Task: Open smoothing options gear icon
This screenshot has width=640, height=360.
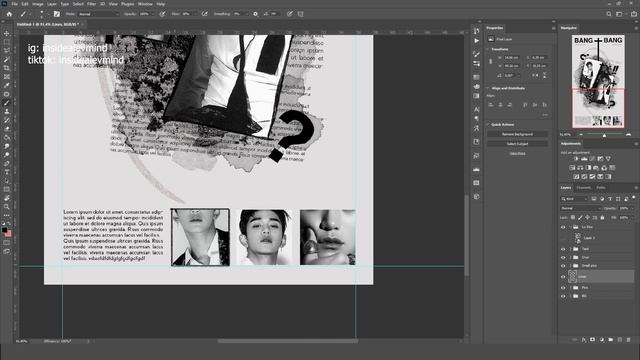Action: (x=256, y=14)
